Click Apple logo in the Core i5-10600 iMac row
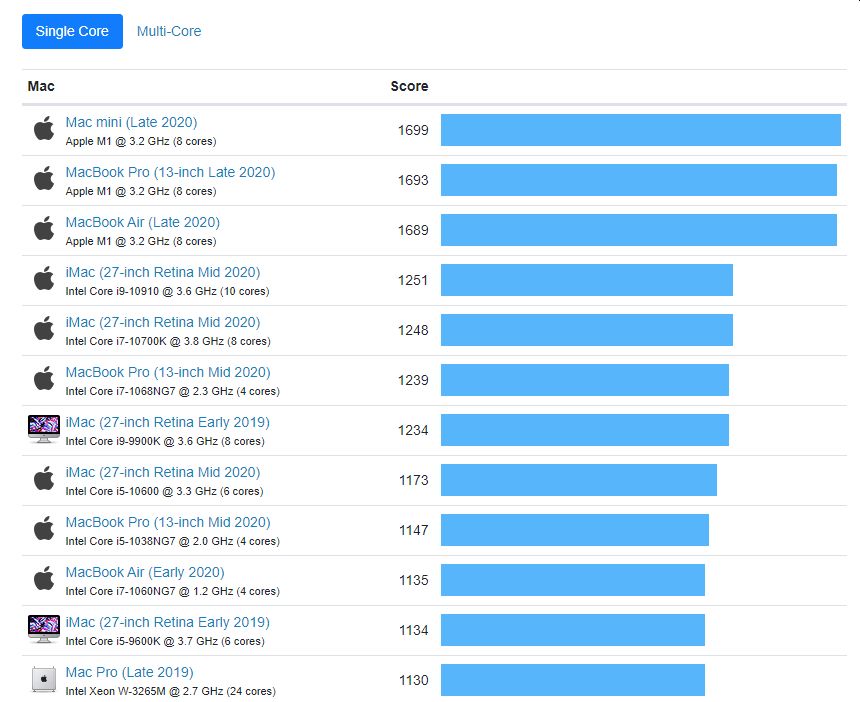The width and height of the screenshot is (860, 702). [x=44, y=479]
